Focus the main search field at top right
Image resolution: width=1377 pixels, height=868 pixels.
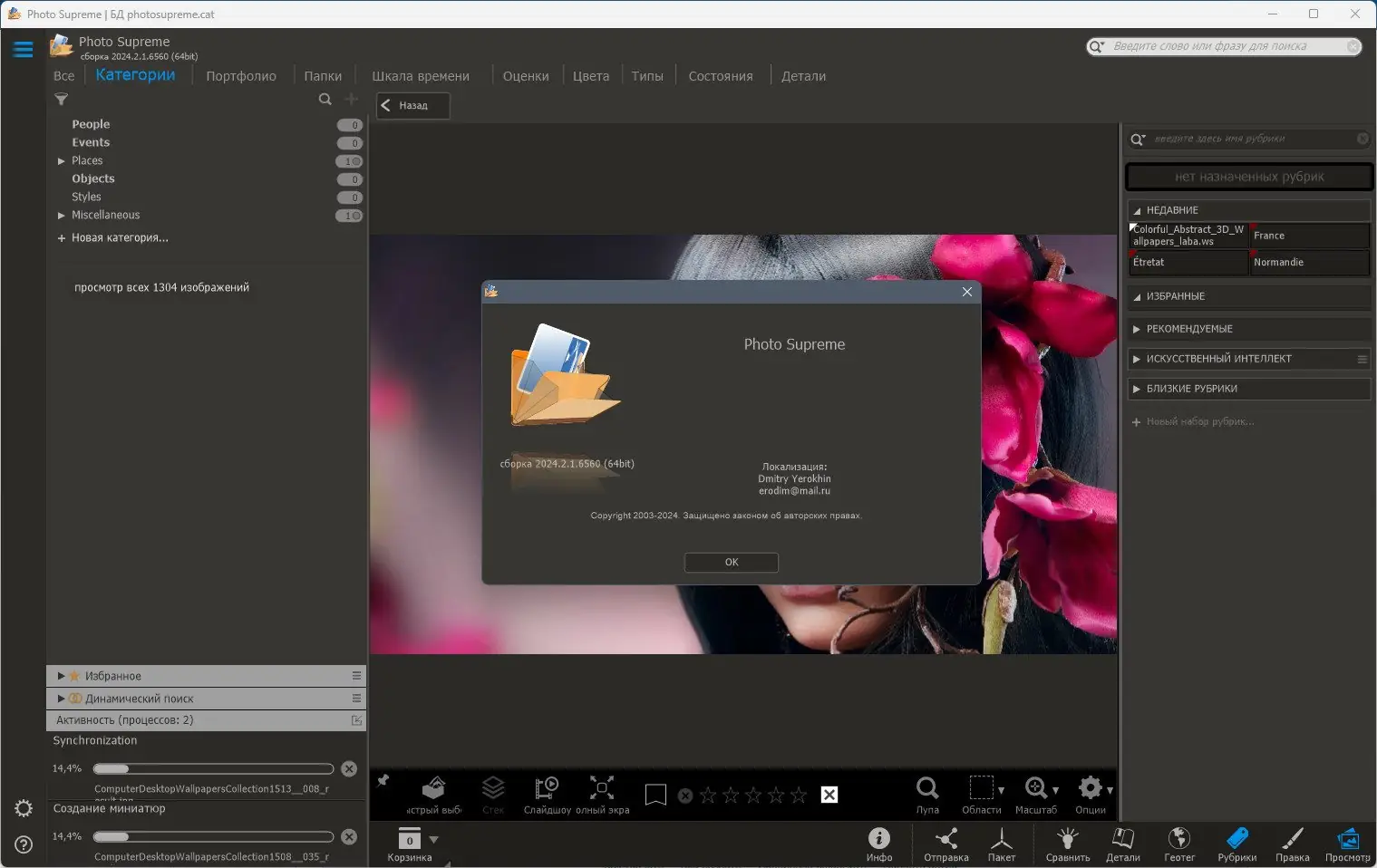click(1224, 46)
